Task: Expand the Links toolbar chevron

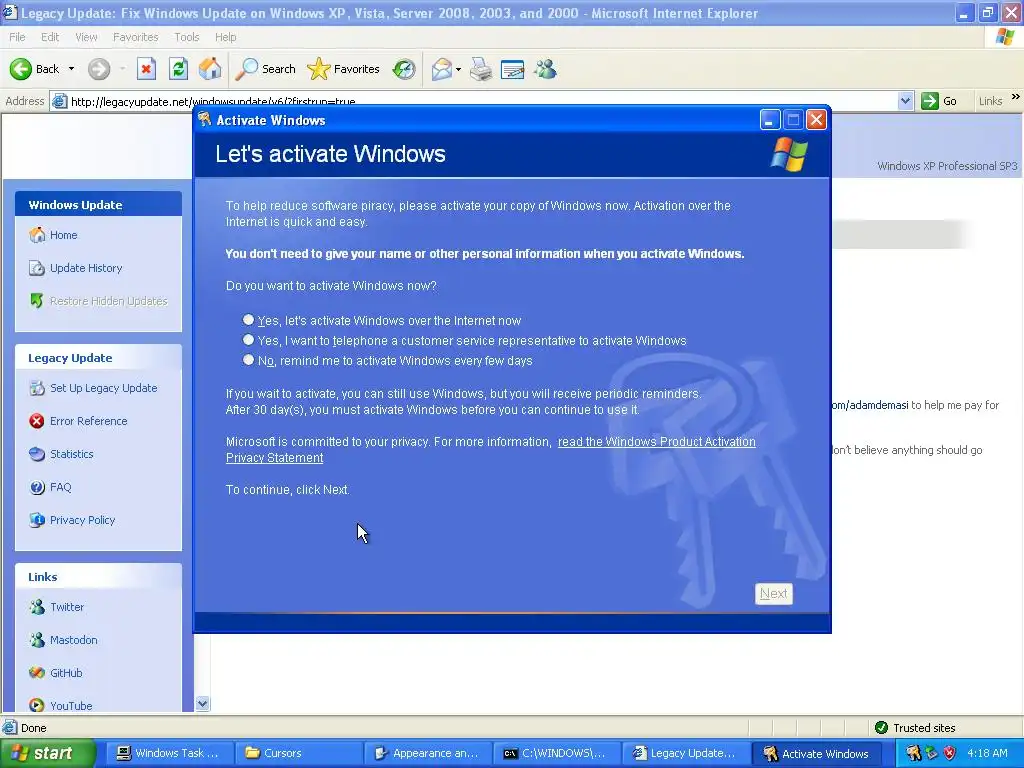Action: point(1016,97)
